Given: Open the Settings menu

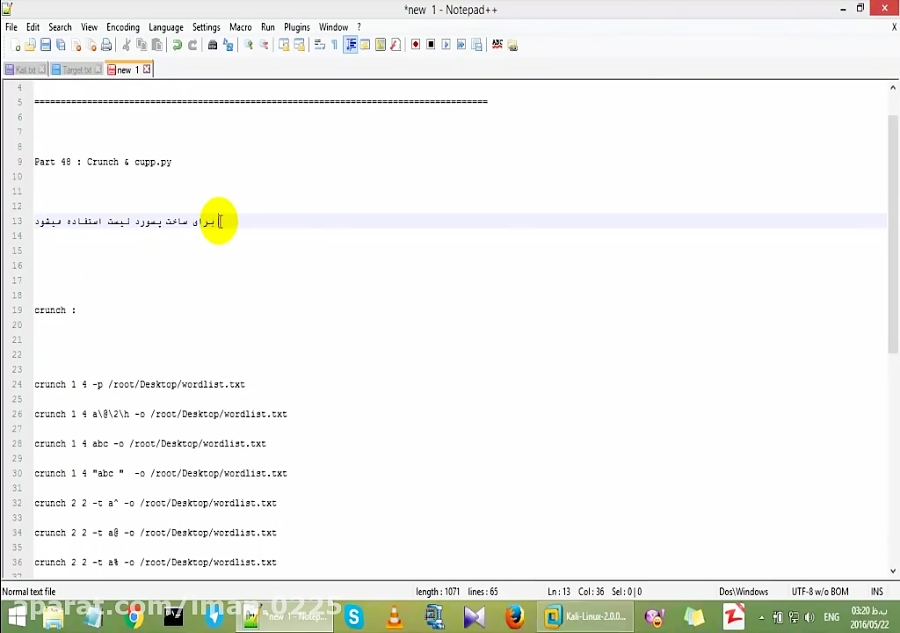Looking at the screenshot, I should [206, 27].
